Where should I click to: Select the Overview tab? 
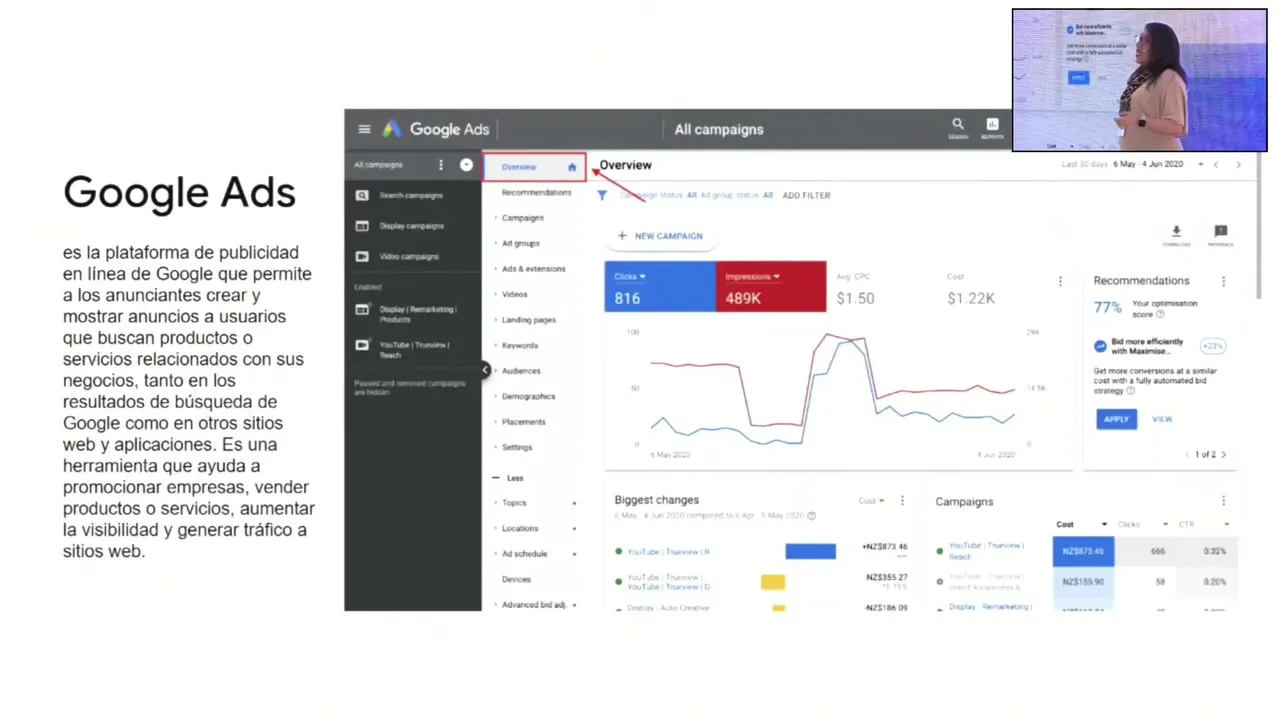534,167
